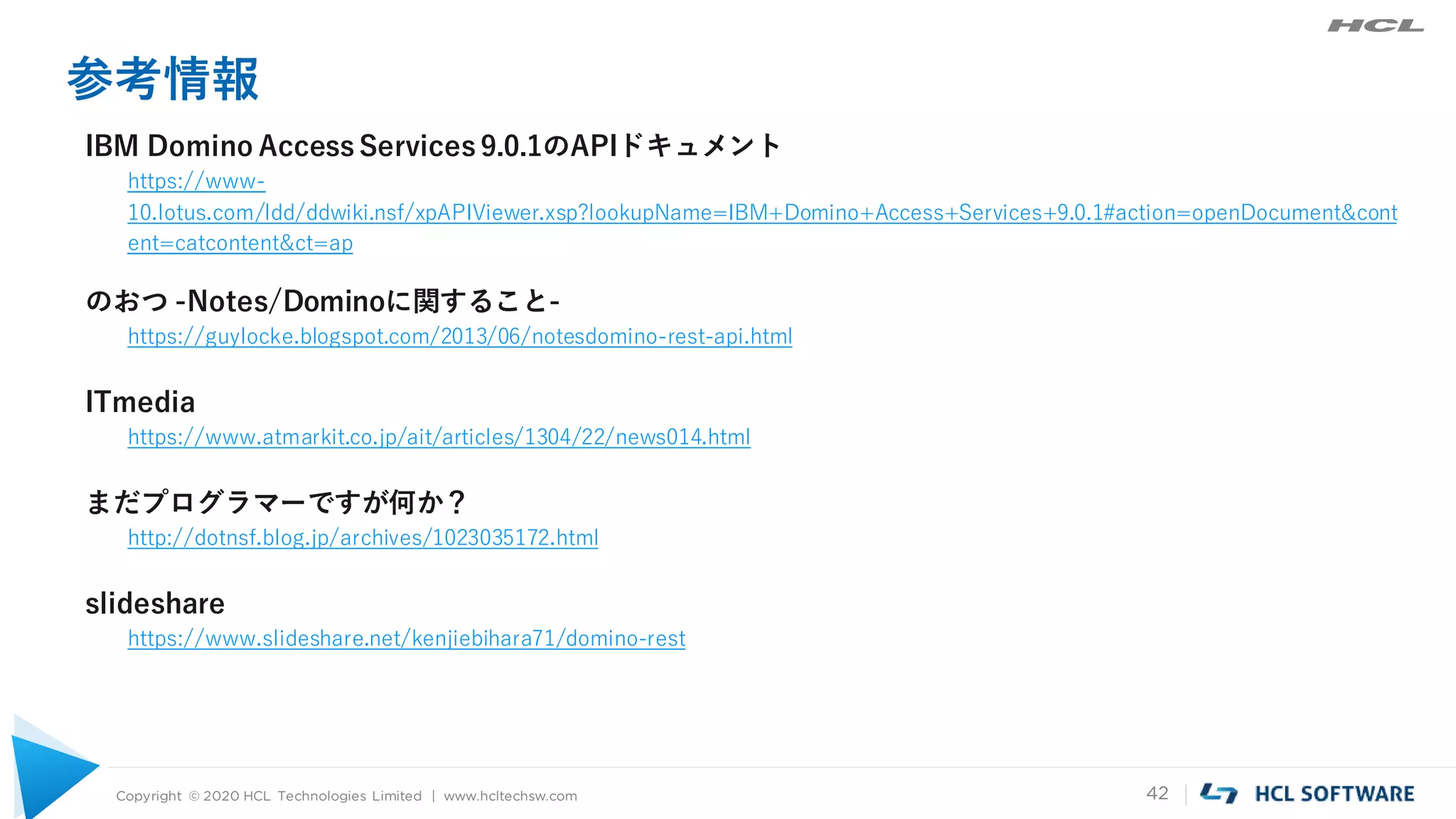
Task: Select the 参考情報 slide title
Action: pos(163,79)
